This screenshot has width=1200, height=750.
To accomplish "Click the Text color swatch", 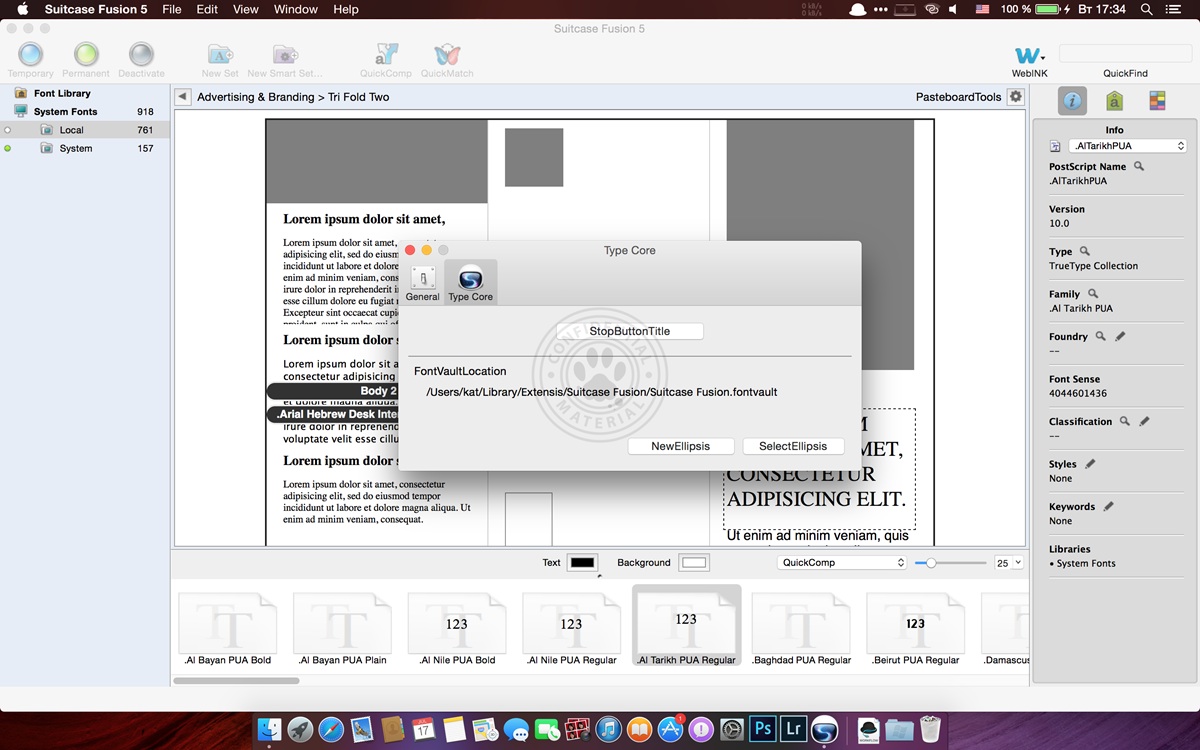I will pos(582,563).
